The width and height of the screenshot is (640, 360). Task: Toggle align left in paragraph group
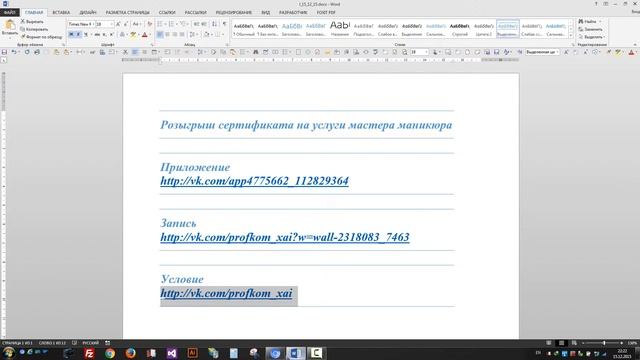coord(160,35)
